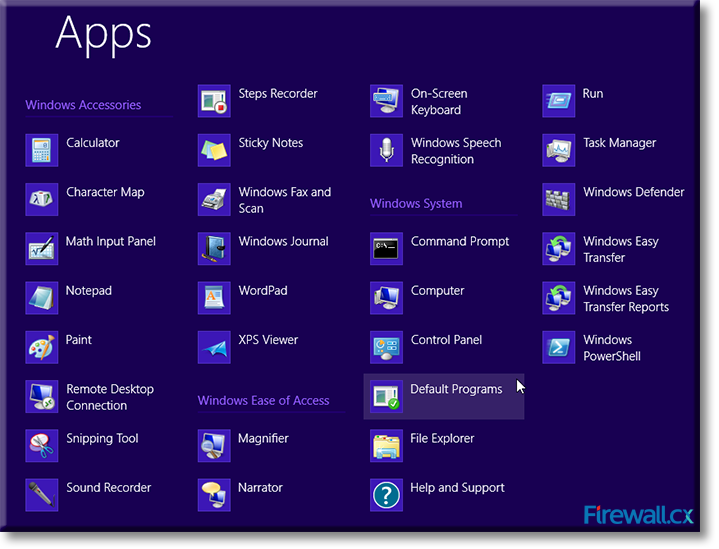Click the "Run" label
Viewport: 719px width, 549px height.
593,94
